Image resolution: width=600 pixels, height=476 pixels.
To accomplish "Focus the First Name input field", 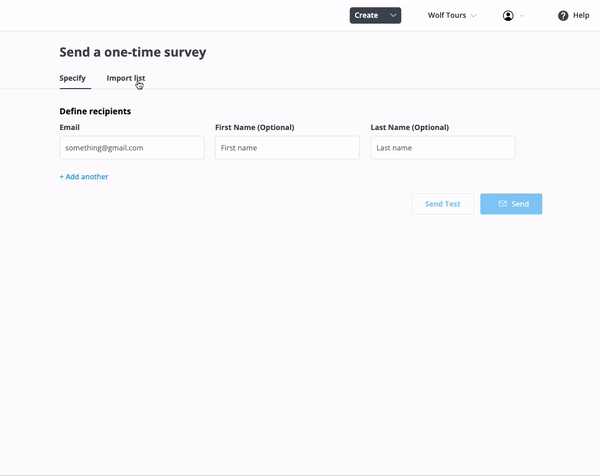I will click(287, 148).
